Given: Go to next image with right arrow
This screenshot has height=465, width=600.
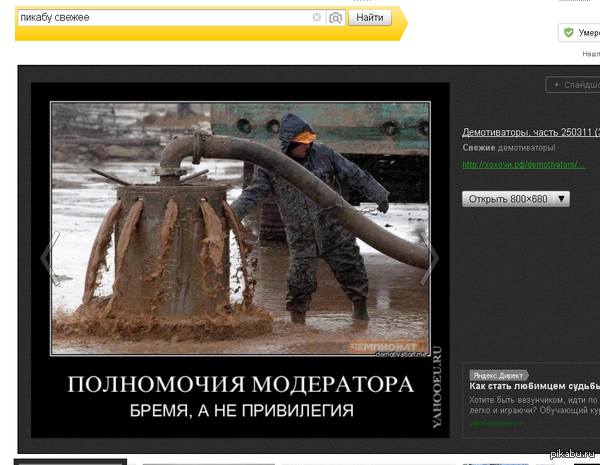Looking at the screenshot, I should pos(428,259).
